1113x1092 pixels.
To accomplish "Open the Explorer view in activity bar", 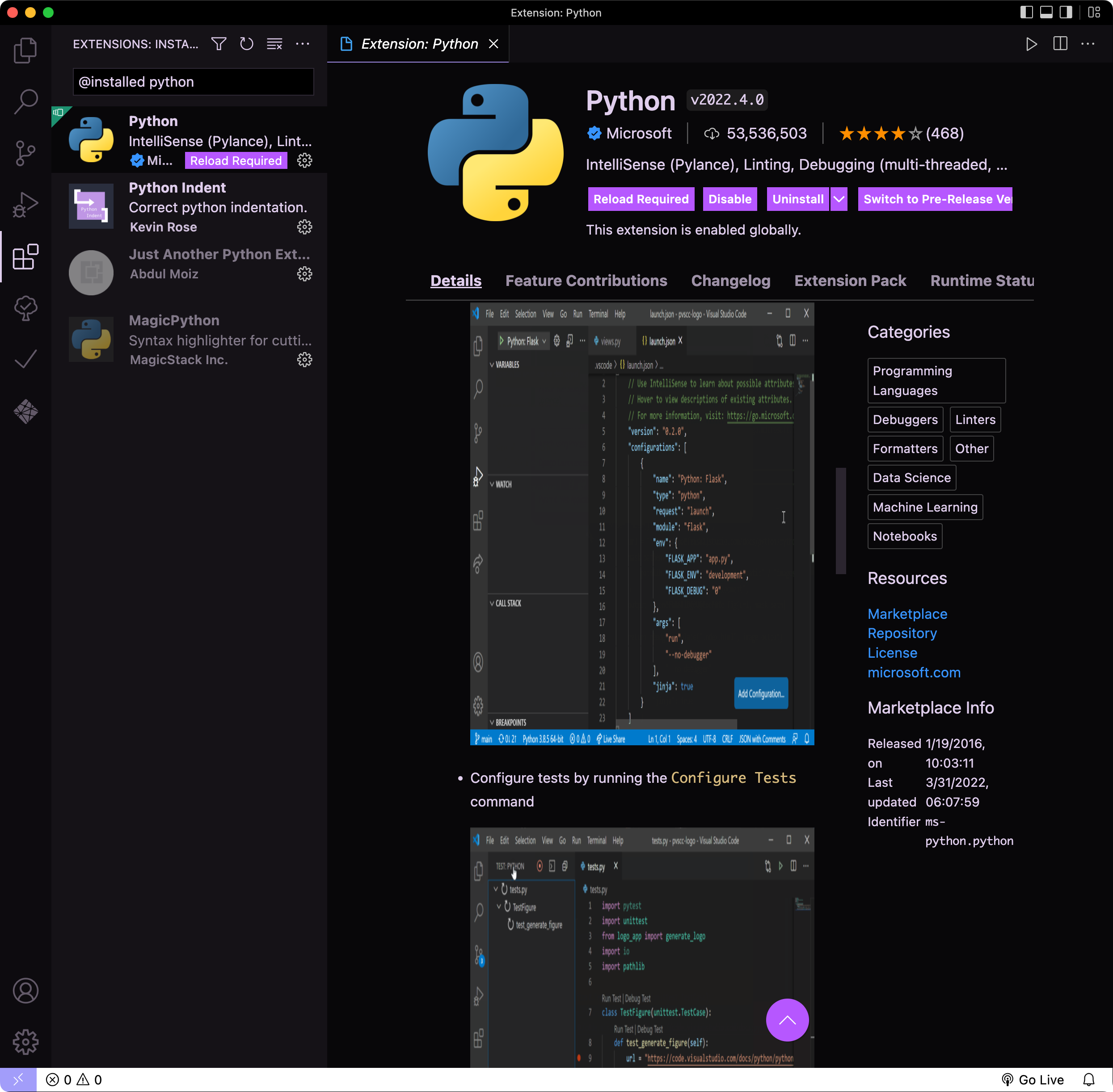I will 25,50.
